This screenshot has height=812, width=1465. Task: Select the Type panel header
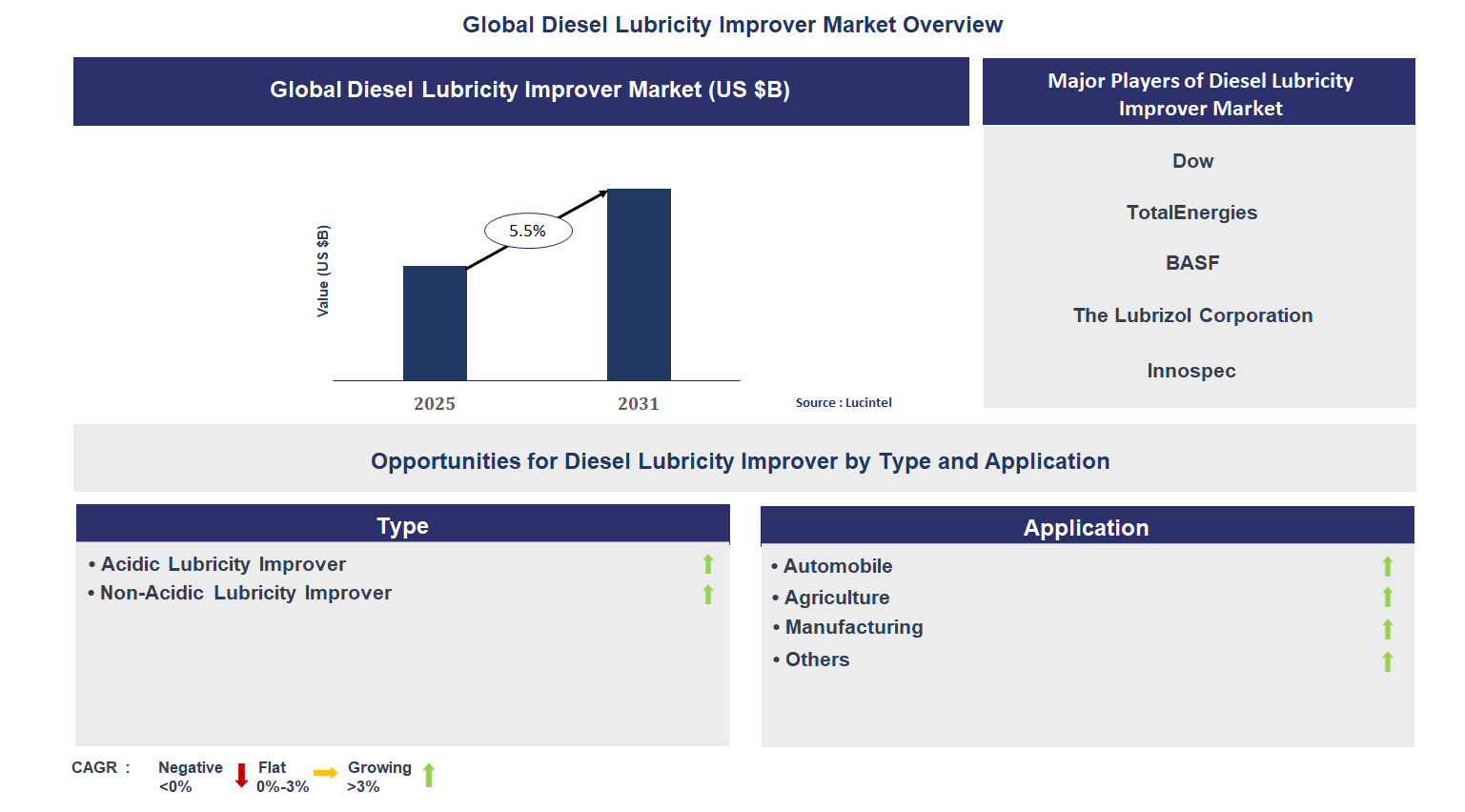tap(402, 525)
